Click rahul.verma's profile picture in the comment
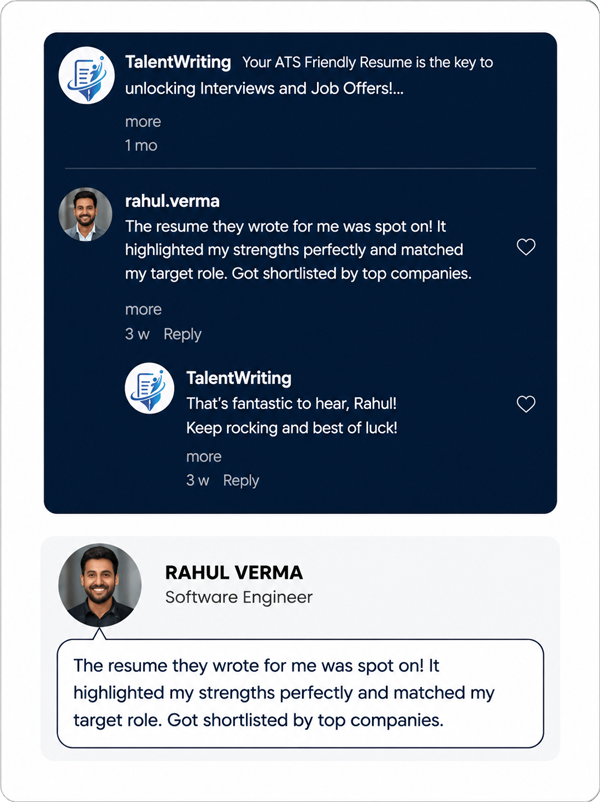Screen dimensions: 600x802 85,214
